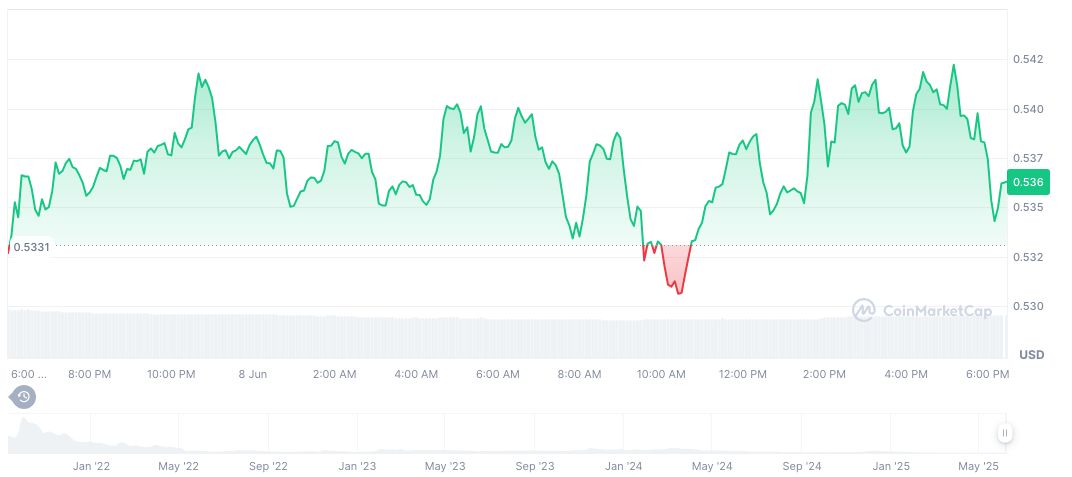Grab the range slider handle at right
The image size is (1072, 477).
[x=1004, y=433]
